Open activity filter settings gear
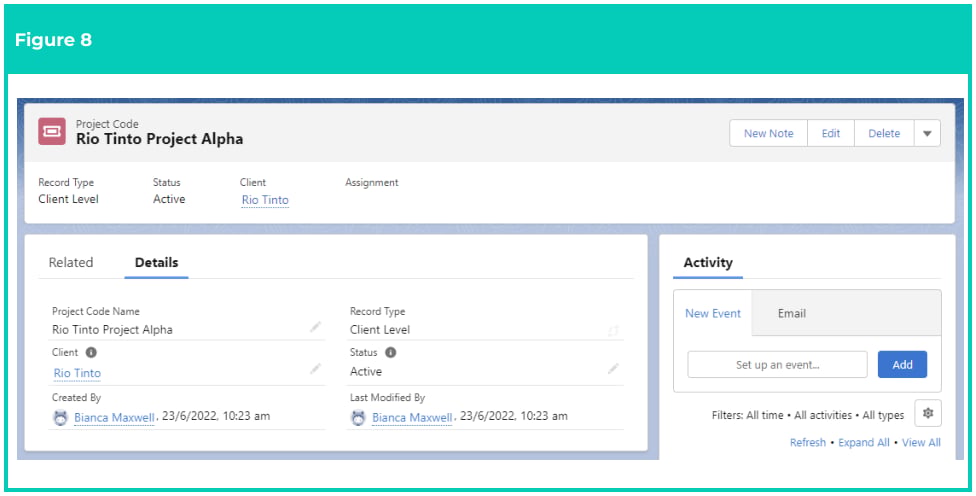Image resolution: width=976 pixels, height=496 pixels. coord(928,413)
